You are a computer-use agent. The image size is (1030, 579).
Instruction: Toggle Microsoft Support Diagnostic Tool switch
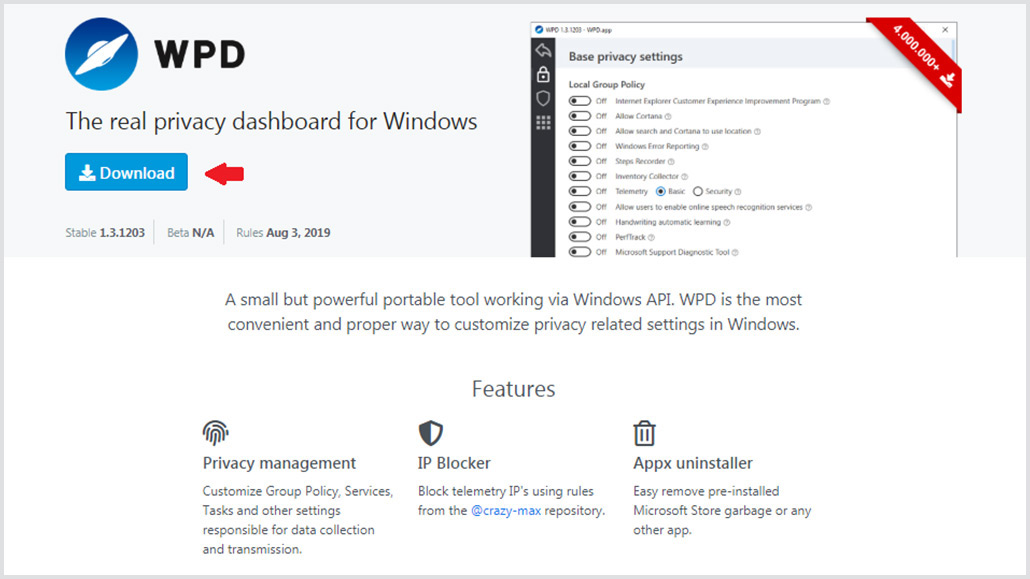click(x=579, y=252)
